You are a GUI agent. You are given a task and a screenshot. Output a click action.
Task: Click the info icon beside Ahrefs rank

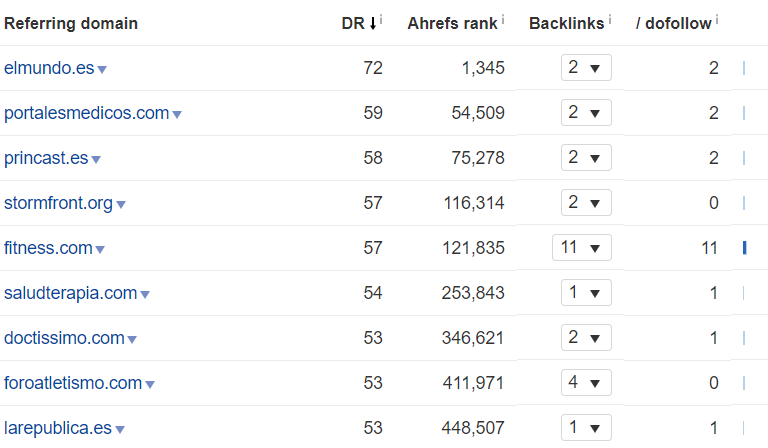503,19
